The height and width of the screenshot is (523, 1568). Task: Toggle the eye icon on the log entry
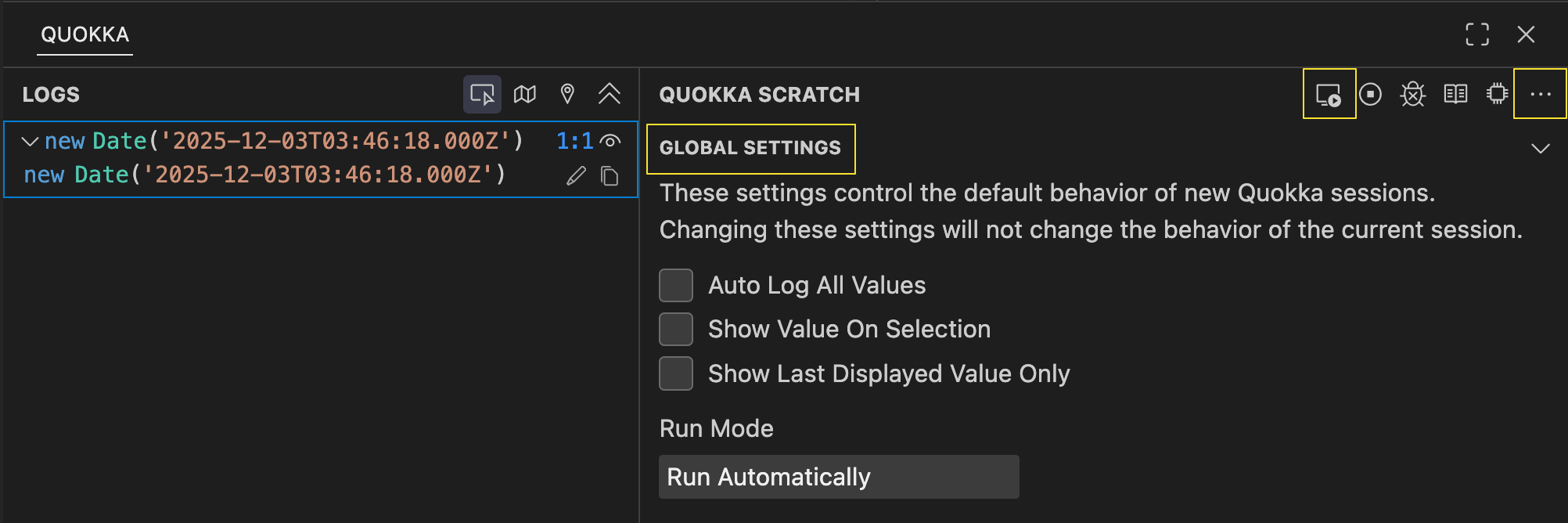[610, 141]
